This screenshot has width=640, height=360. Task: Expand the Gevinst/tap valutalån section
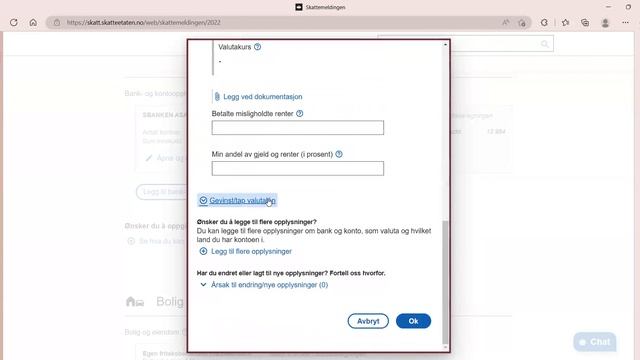coord(238,200)
